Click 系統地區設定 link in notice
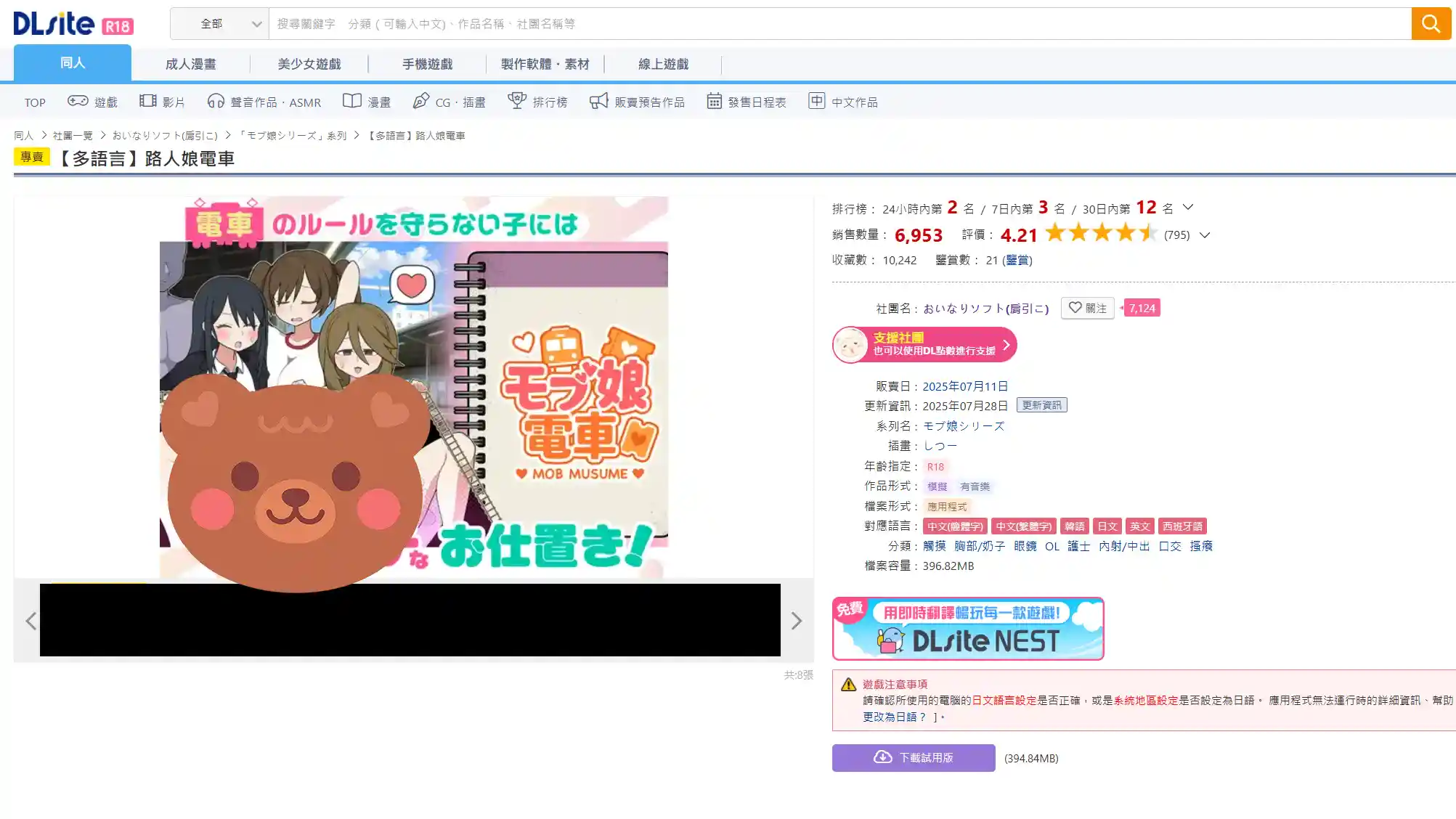Viewport: 1456px width, 819px height. click(1145, 701)
